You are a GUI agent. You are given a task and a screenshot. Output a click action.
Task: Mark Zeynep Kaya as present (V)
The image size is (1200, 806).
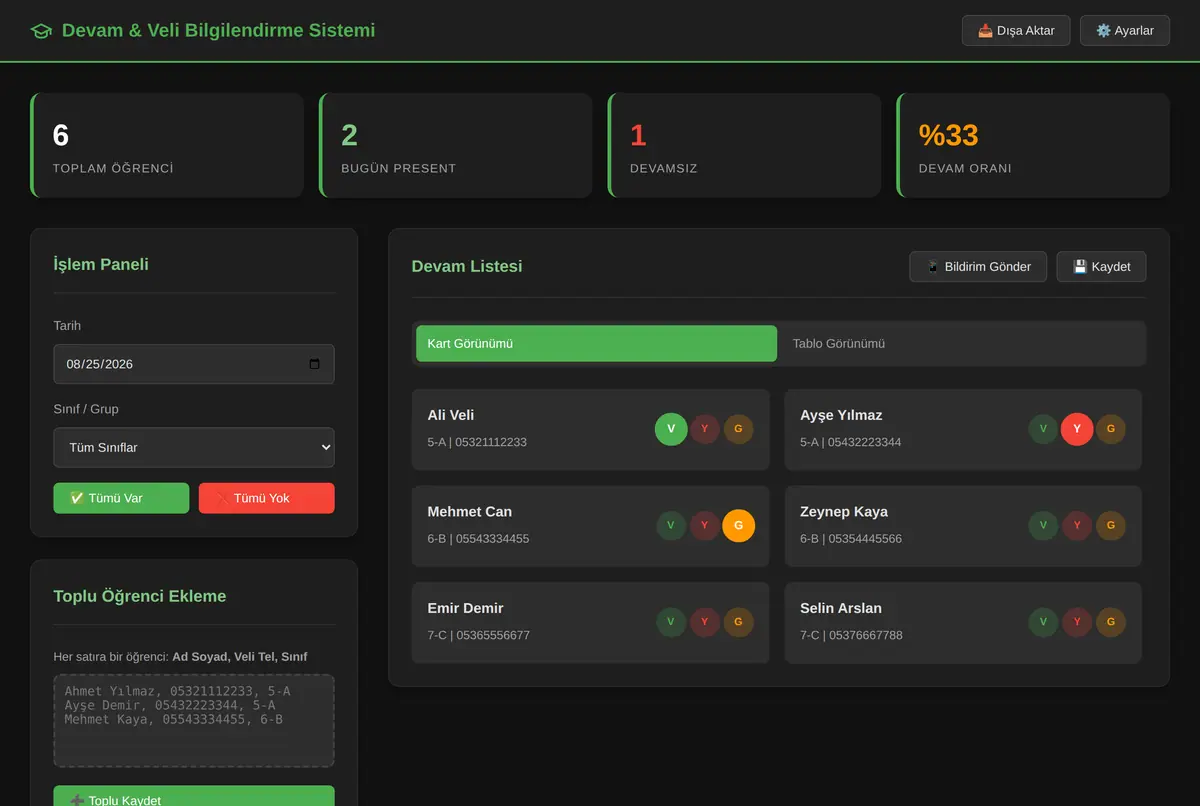[1043, 526]
